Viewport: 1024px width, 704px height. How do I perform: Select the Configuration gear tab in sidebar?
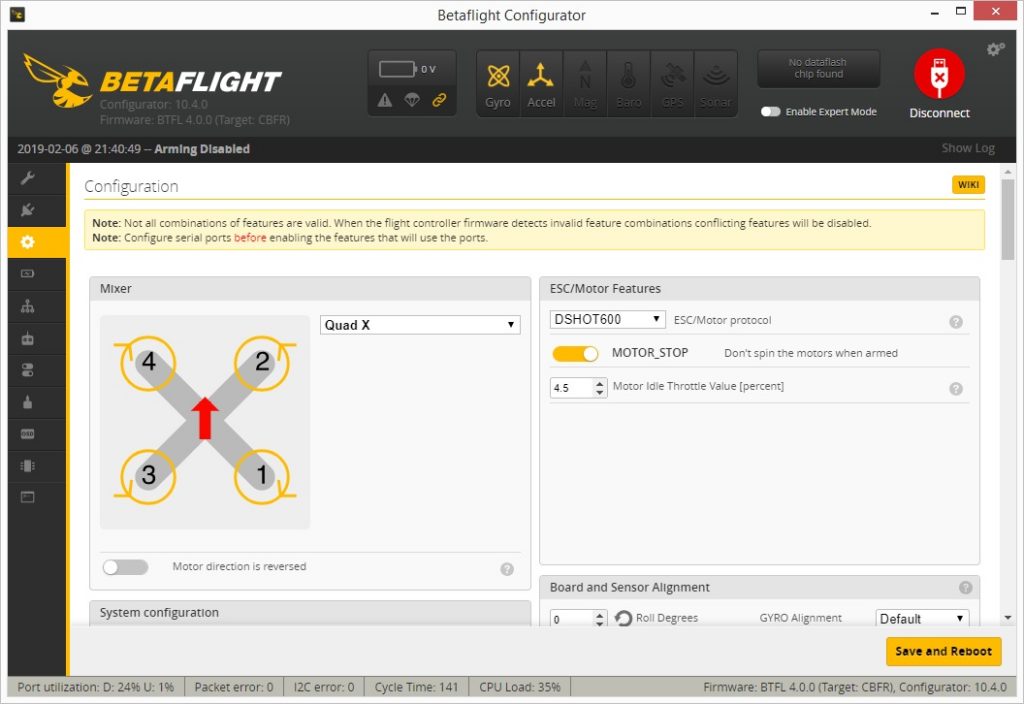(27, 242)
